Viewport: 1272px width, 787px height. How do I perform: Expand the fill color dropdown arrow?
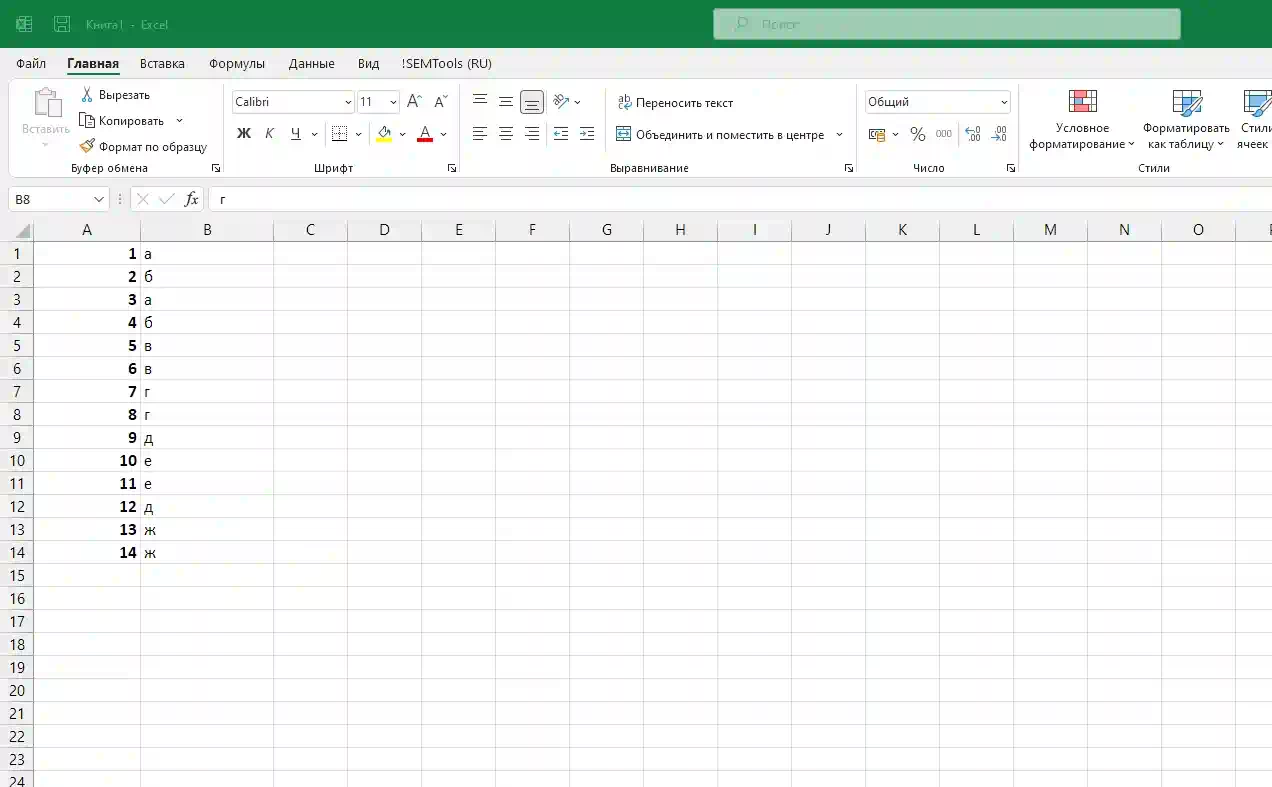[402, 134]
